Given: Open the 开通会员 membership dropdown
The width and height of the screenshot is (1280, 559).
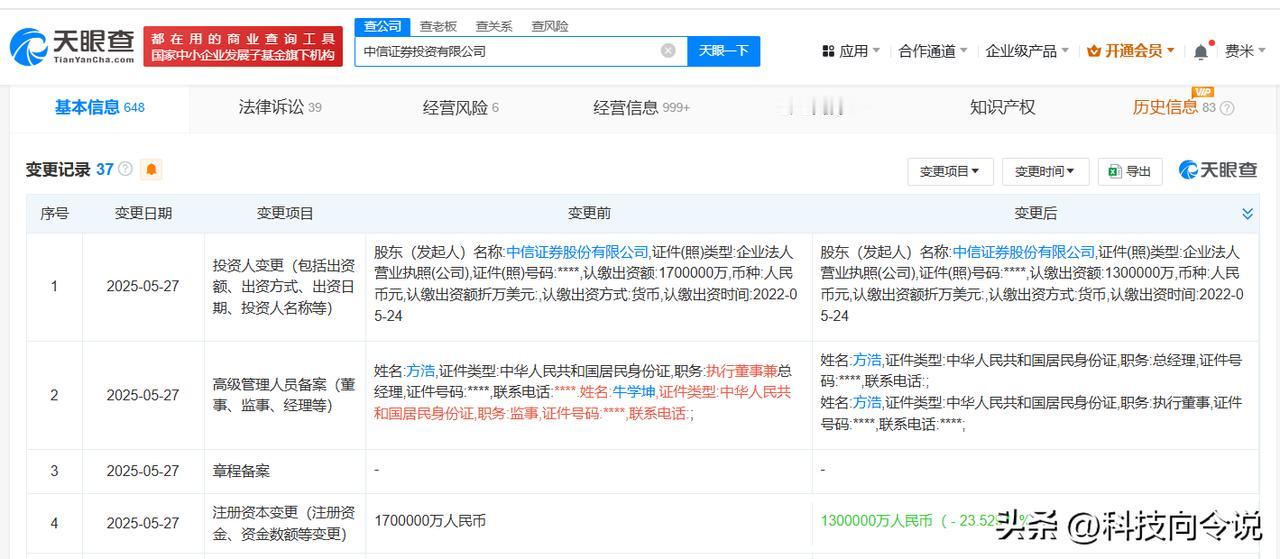Looking at the screenshot, I should [1131, 51].
